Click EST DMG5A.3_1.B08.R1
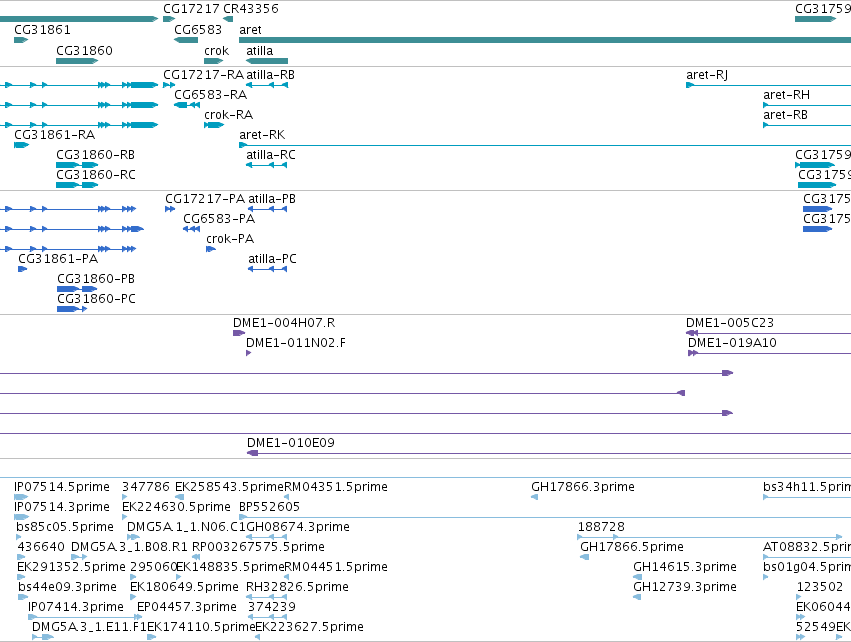Viewport: 851px width, 642px height. point(129,547)
